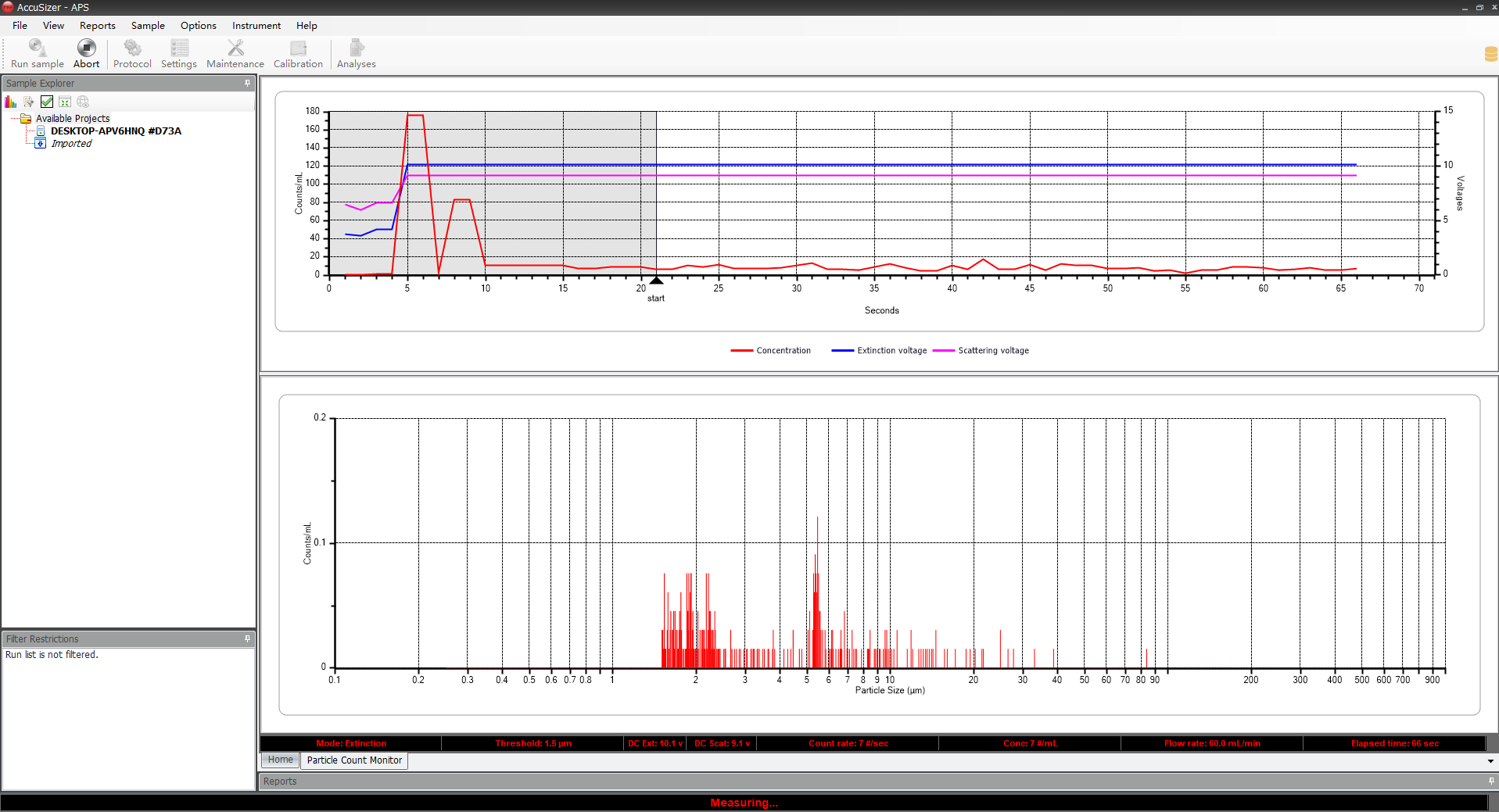Click the globe with eye icon
This screenshot has height=812, width=1499.
(x=83, y=102)
